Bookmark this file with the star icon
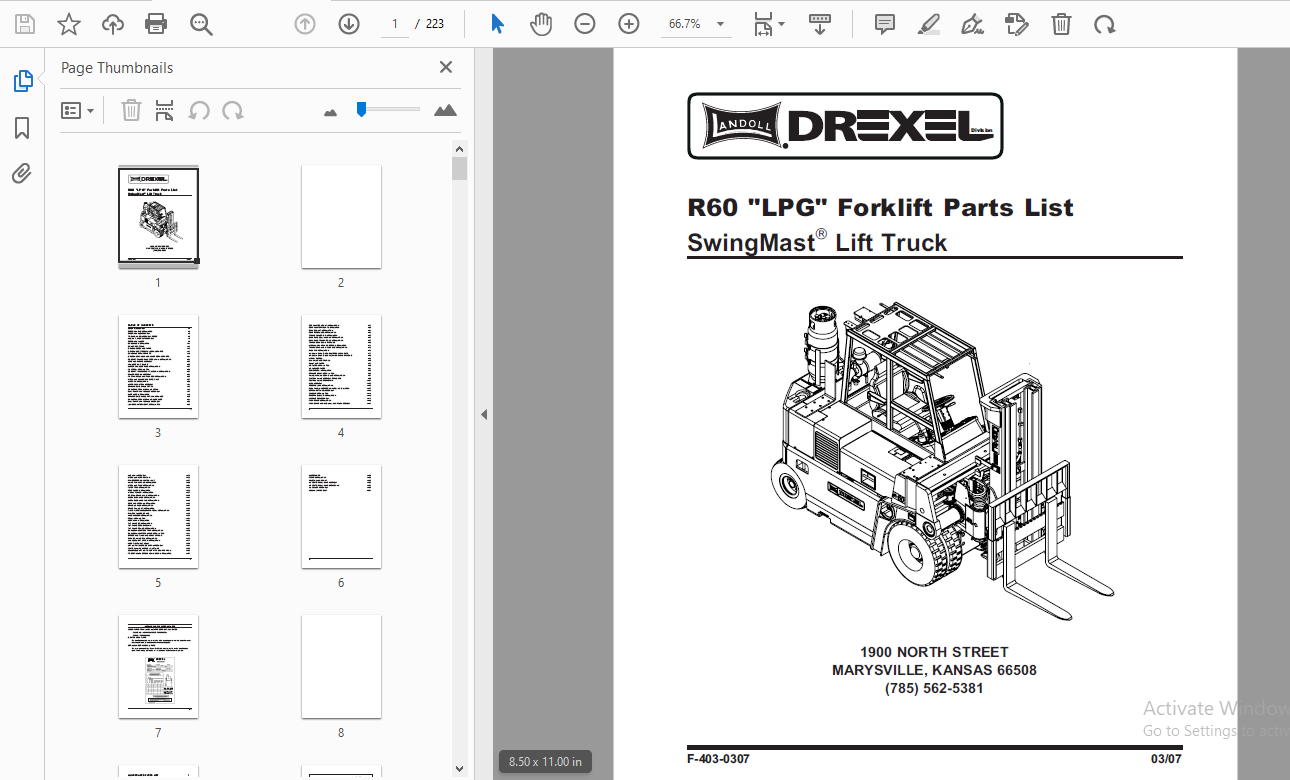 click(x=69, y=24)
